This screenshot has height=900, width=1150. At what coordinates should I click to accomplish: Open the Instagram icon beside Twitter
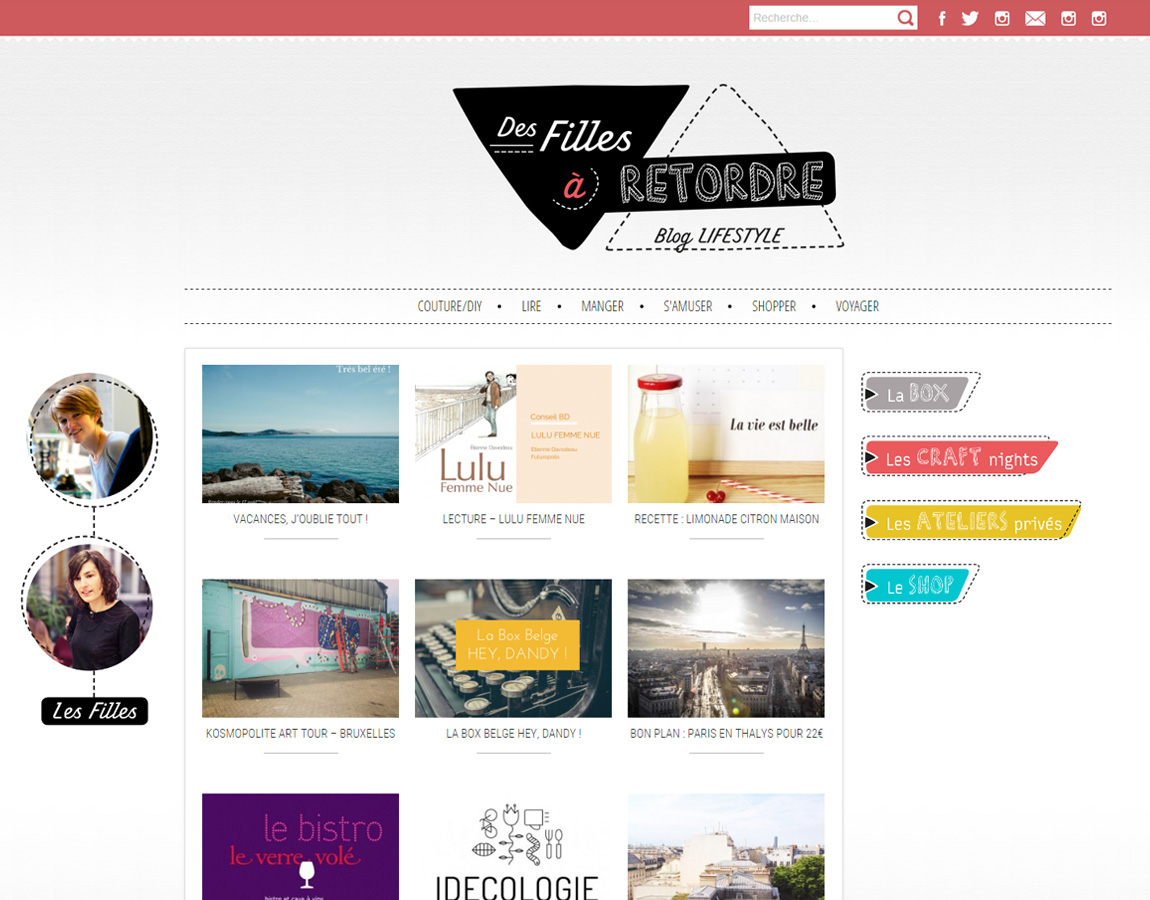[x=1002, y=18]
